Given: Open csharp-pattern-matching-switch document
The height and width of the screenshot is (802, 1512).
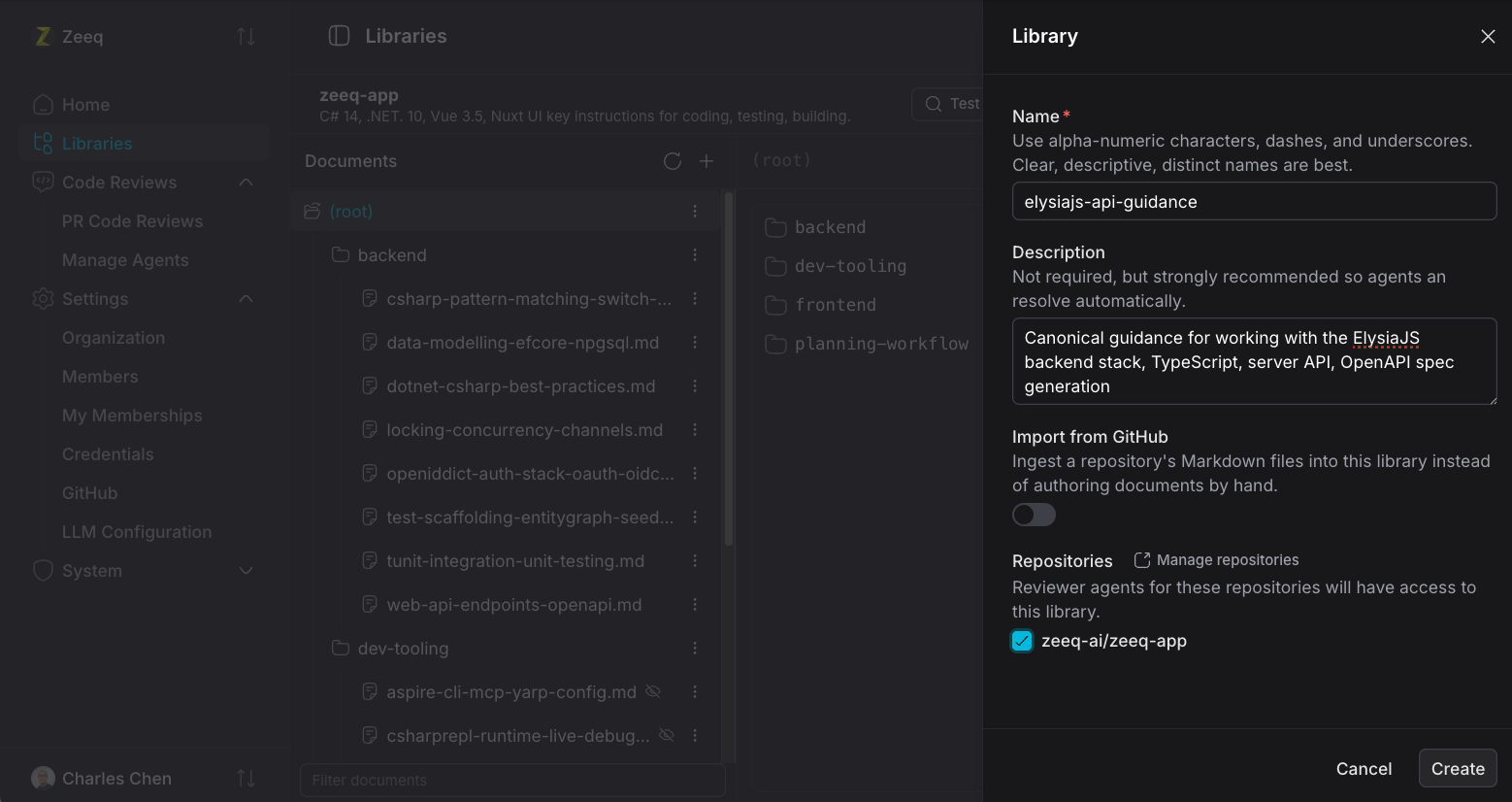Looking at the screenshot, I should pyautogui.click(x=529, y=299).
